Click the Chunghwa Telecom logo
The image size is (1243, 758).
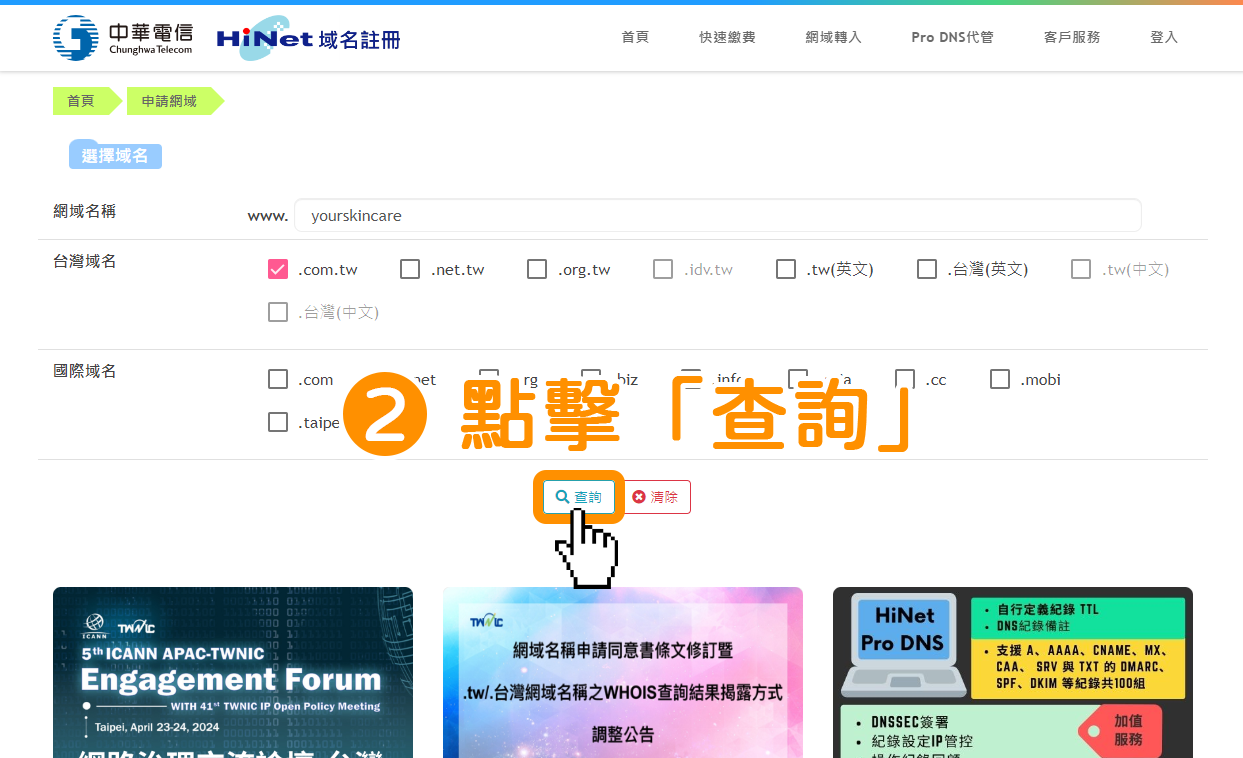pyautogui.click(x=123, y=38)
